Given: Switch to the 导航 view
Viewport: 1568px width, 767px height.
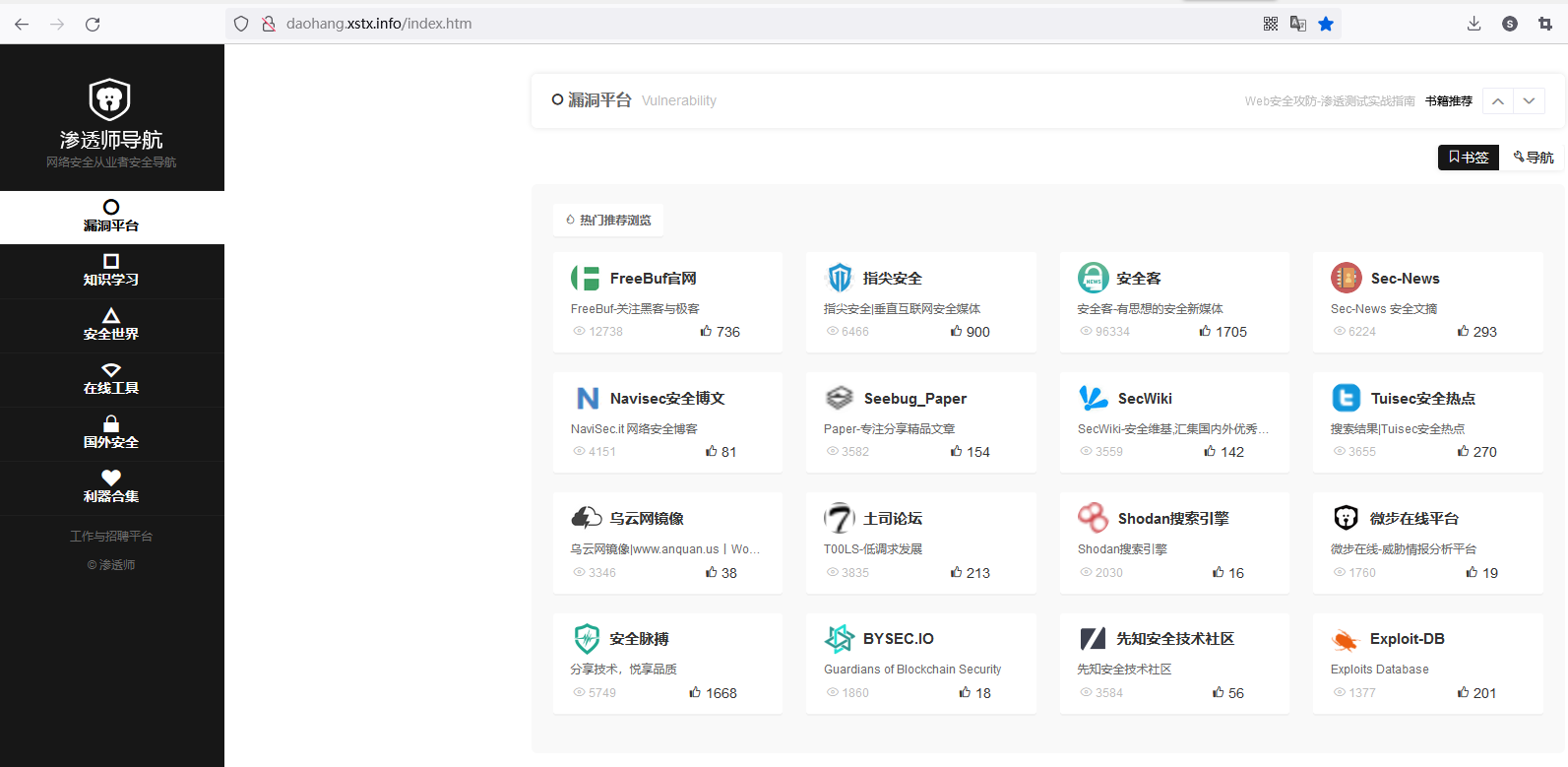Looking at the screenshot, I should point(1533,158).
